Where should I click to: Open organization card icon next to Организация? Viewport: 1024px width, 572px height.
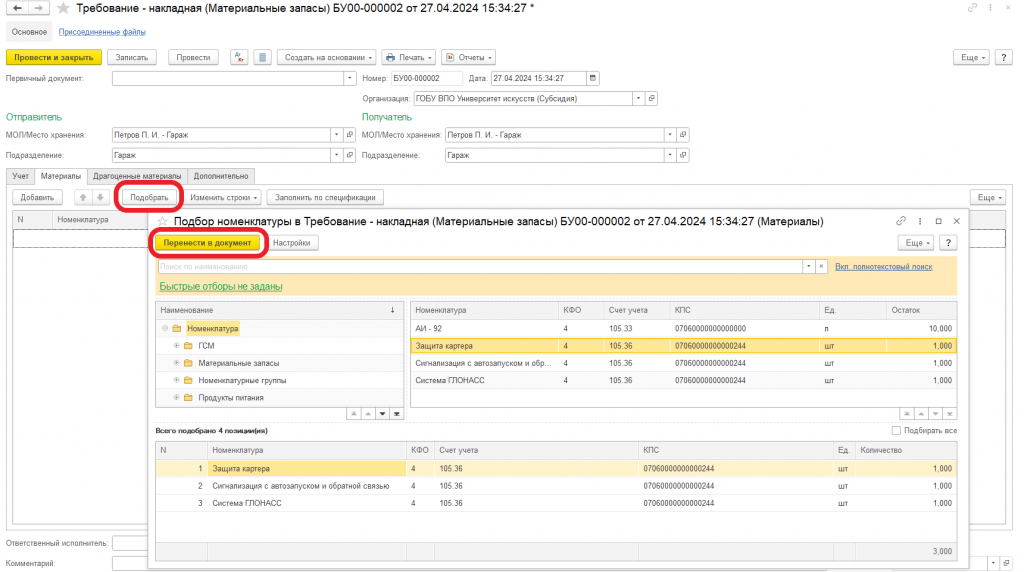pos(651,99)
